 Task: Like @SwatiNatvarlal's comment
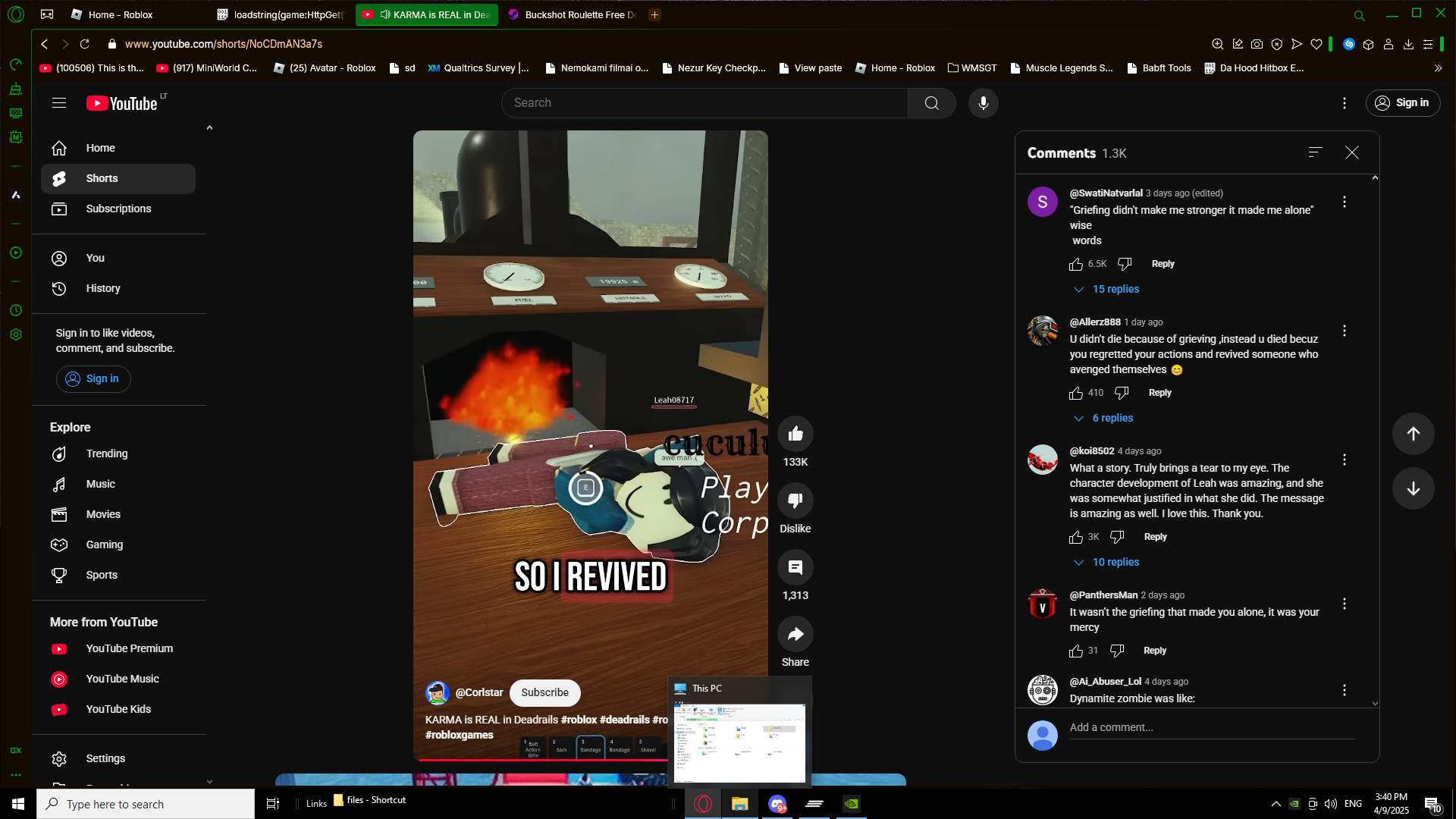[x=1075, y=264]
